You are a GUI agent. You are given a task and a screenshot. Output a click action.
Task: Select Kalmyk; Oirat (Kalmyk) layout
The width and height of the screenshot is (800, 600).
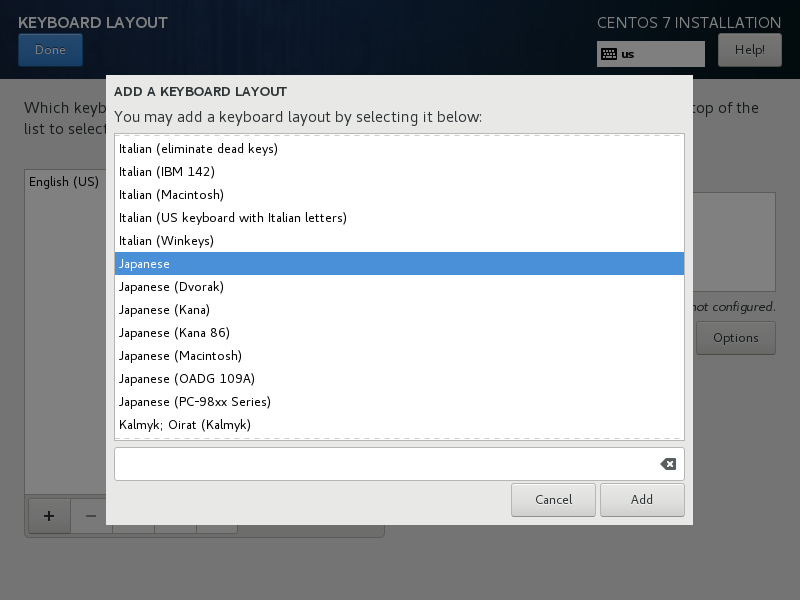399,425
